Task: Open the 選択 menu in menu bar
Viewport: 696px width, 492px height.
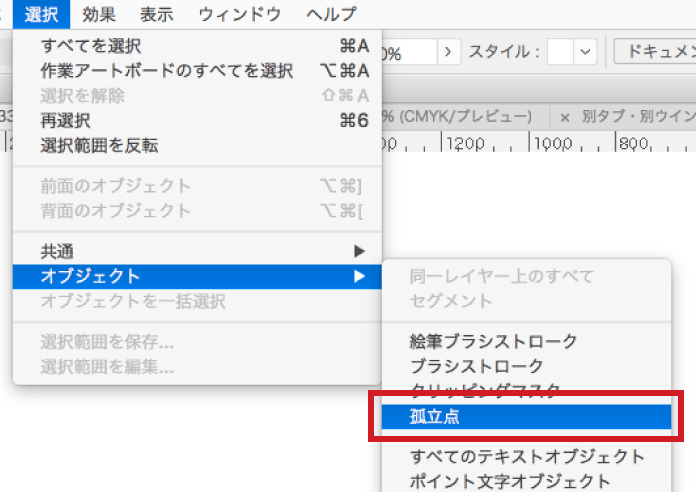Action: coord(42,14)
